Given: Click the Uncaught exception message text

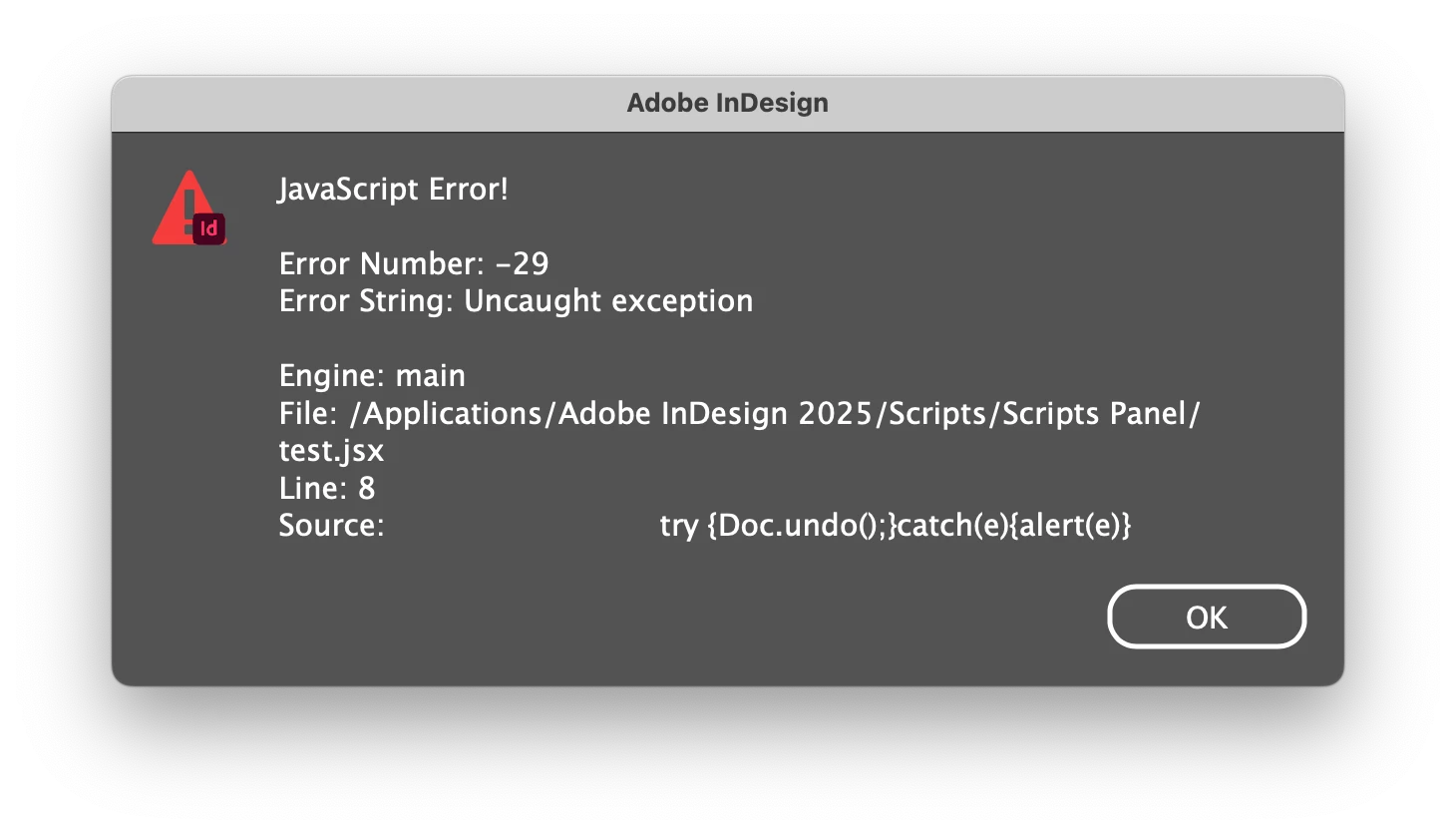Looking at the screenshot, I should 608,301.
